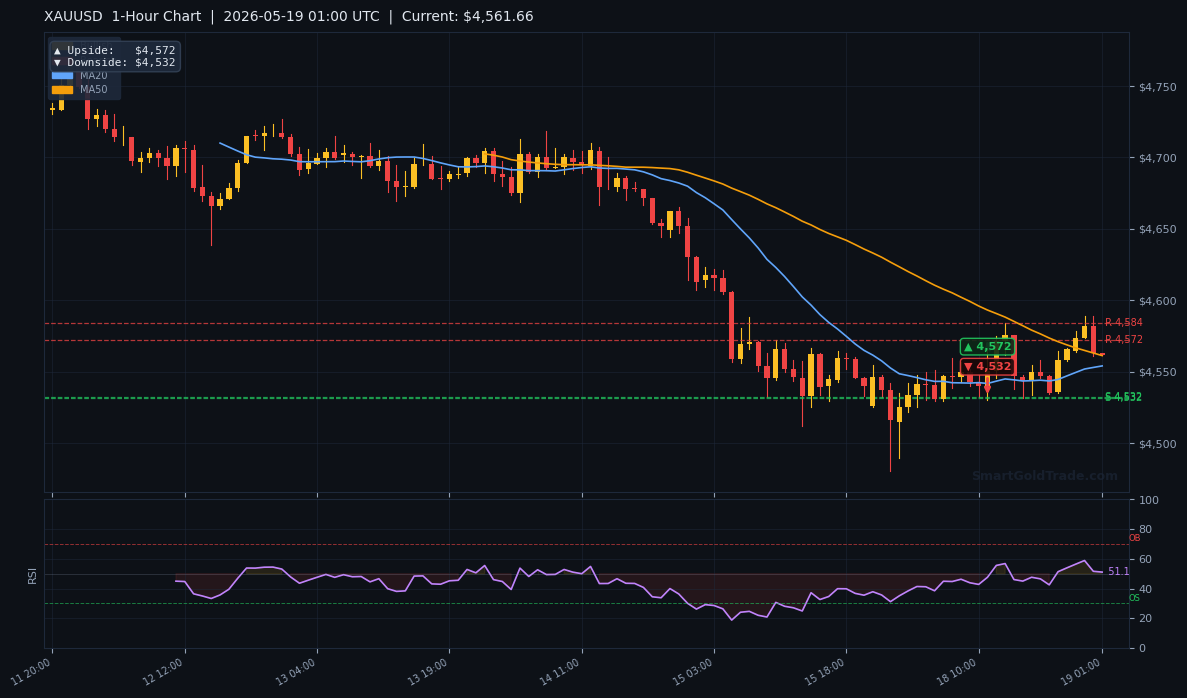Viewport: 1187px width, 698px height.
Task: Click the '2026-05-19 01:00 UTC' timestamp
Action: pyautogui.click(x=301, y=17)
